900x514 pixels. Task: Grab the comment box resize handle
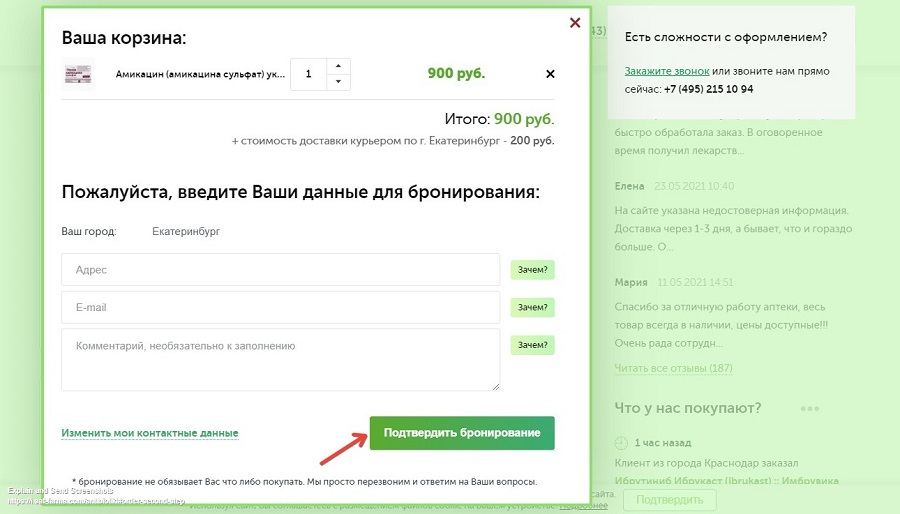point(494,385)
